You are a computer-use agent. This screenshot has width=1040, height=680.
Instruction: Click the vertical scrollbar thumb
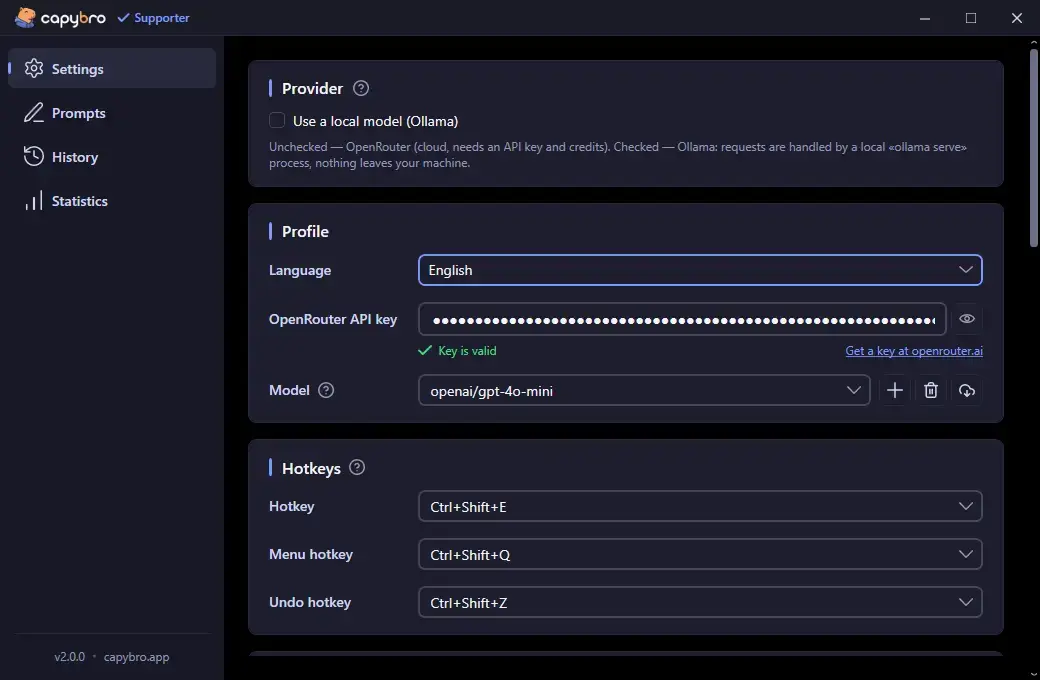[1033, 147]
